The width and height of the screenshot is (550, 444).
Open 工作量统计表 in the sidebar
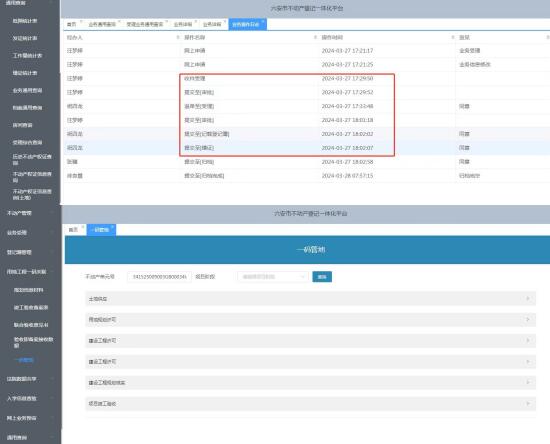(x=27, y=55)
